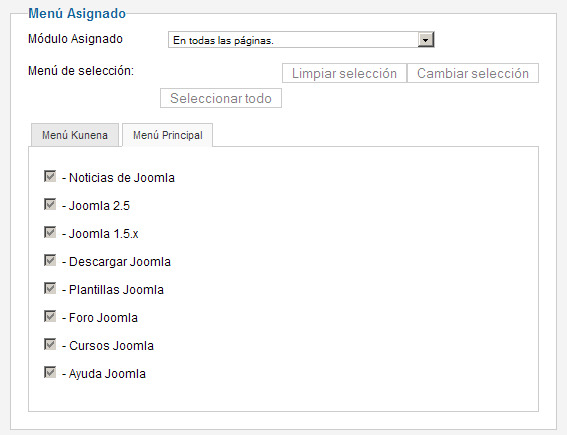Toggle the Descargar Joomla checkbox
The height and width of the screenshot is (435, 567).
point(50,260)
